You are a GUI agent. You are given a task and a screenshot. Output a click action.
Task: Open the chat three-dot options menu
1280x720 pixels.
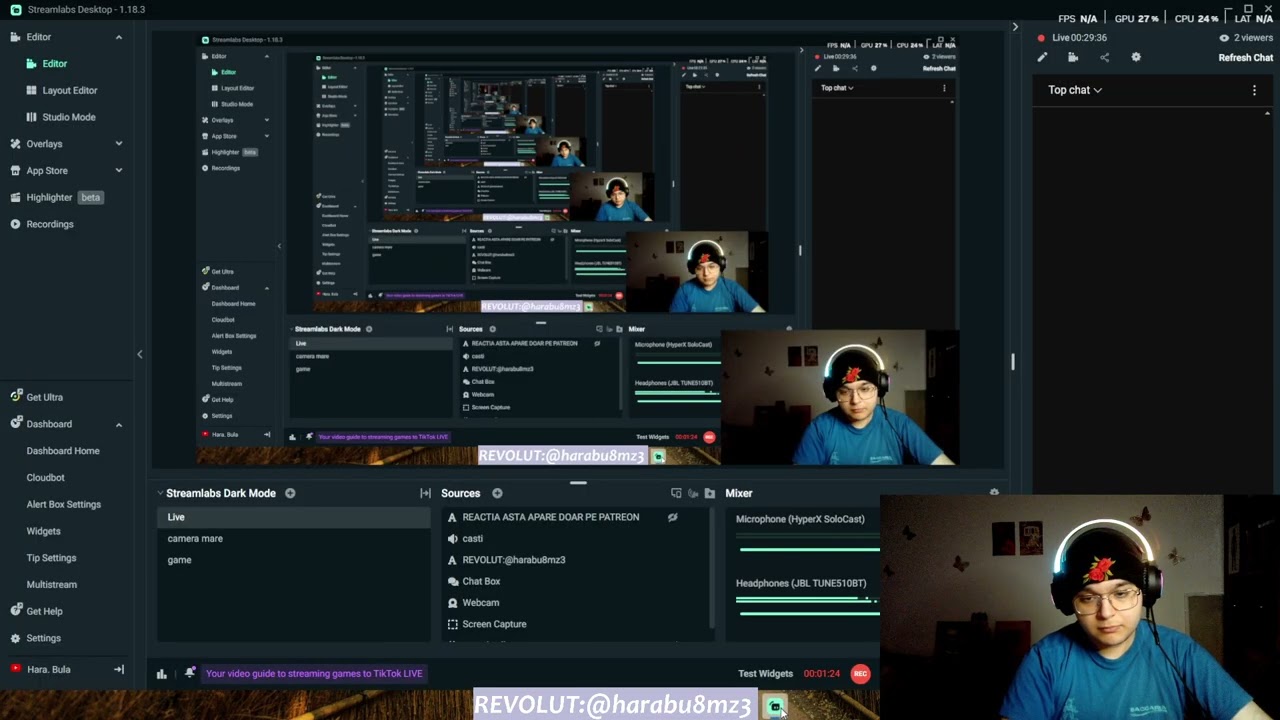[x=1254, y=90]
